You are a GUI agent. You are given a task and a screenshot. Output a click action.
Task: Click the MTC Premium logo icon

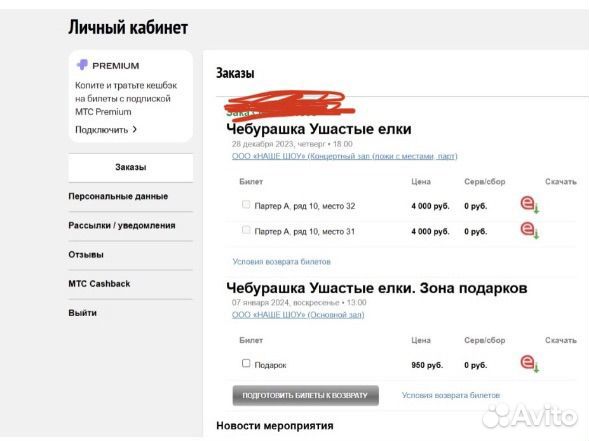pyautogui.click(x=82, y=65)
